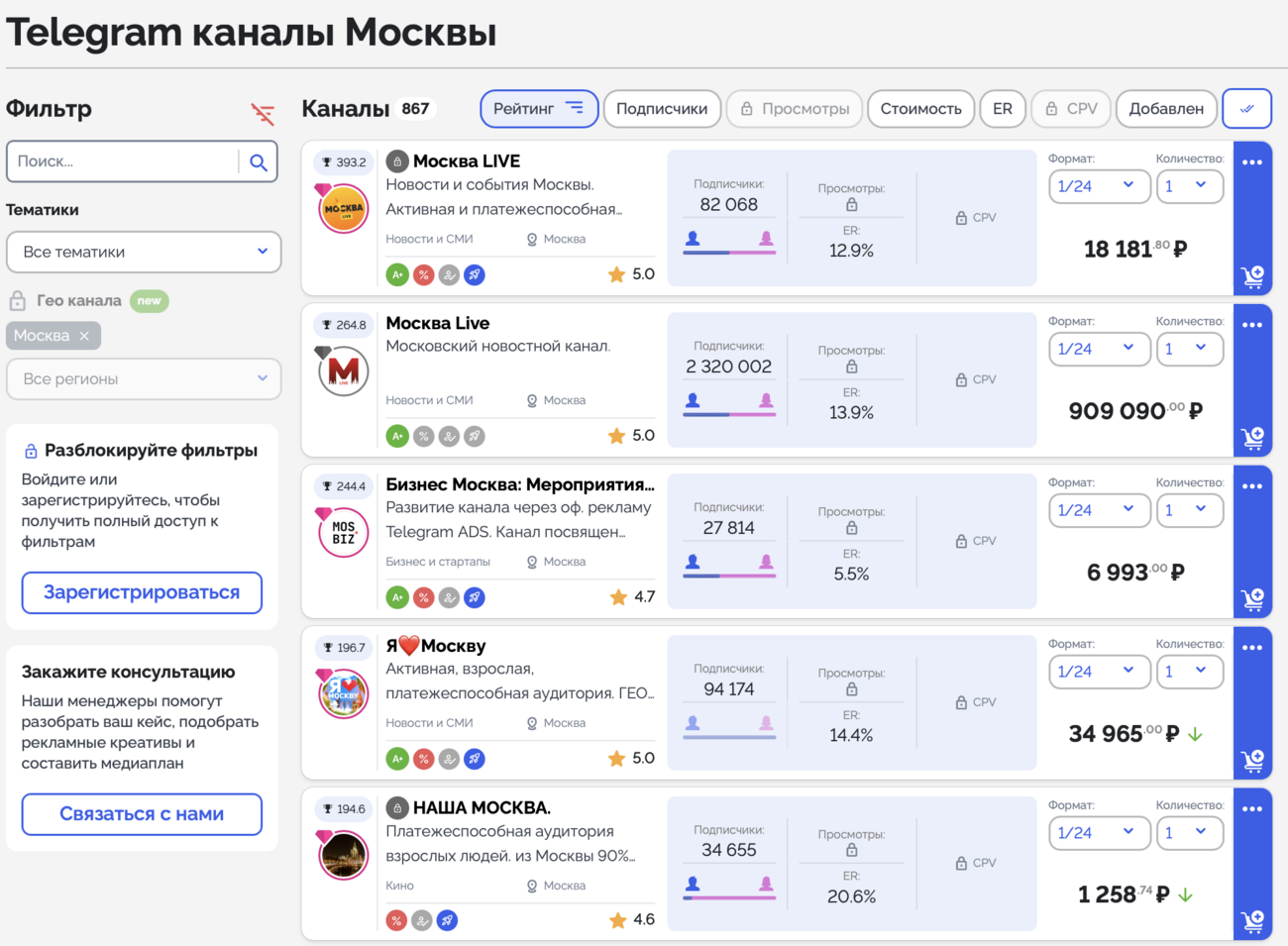The image size is (1288, 946).
Task: Sort channels by Стоимость
Action: point(920,109)
